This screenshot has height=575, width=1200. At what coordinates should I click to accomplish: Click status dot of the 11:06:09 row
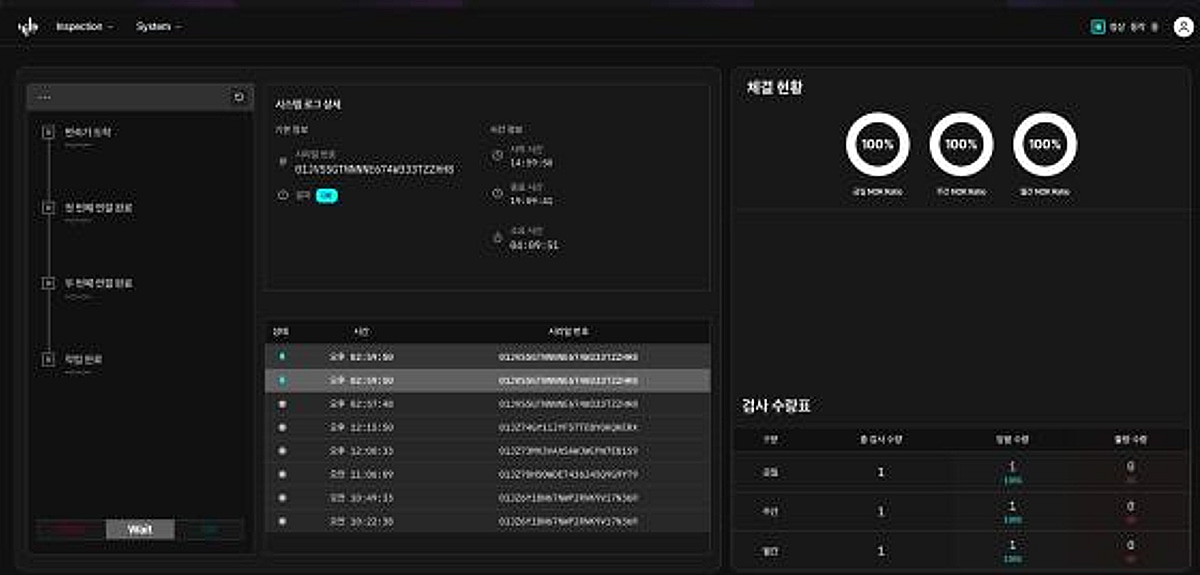[281, 474]
